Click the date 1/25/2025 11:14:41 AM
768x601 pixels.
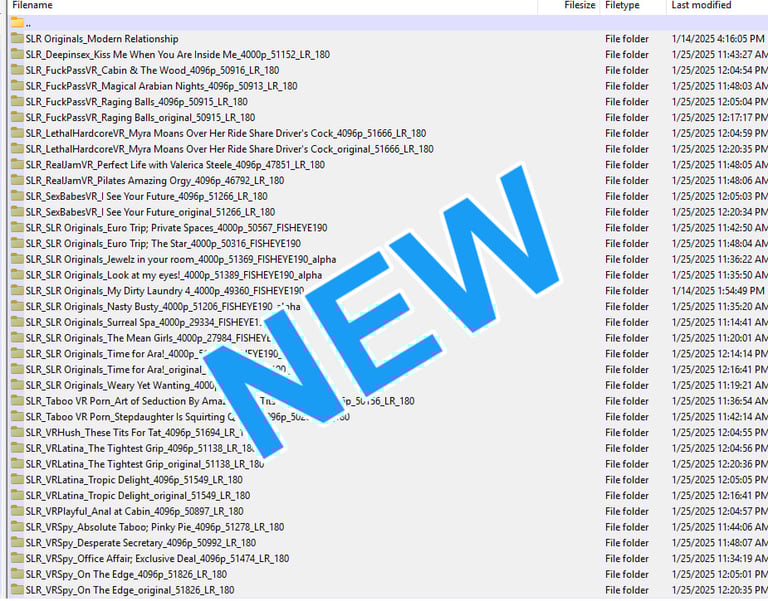click(x=720, y=322)
